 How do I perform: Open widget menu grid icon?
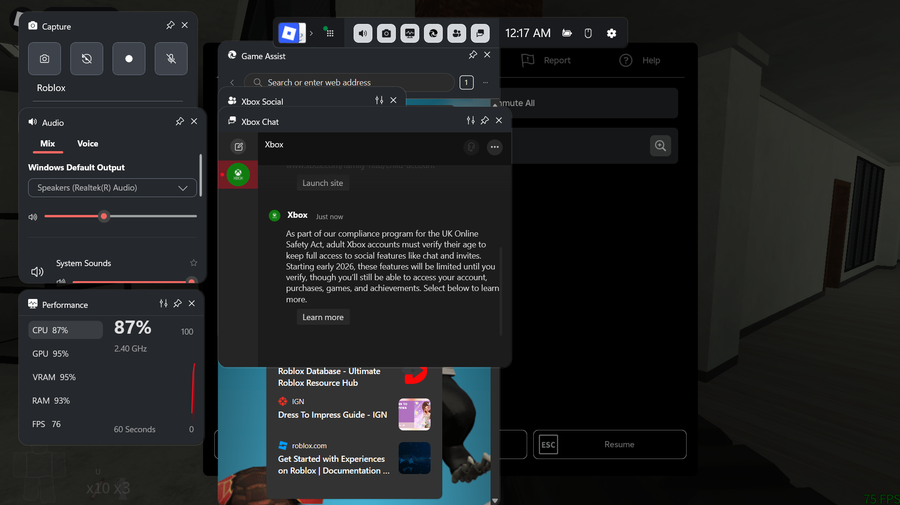coord(330,33)
